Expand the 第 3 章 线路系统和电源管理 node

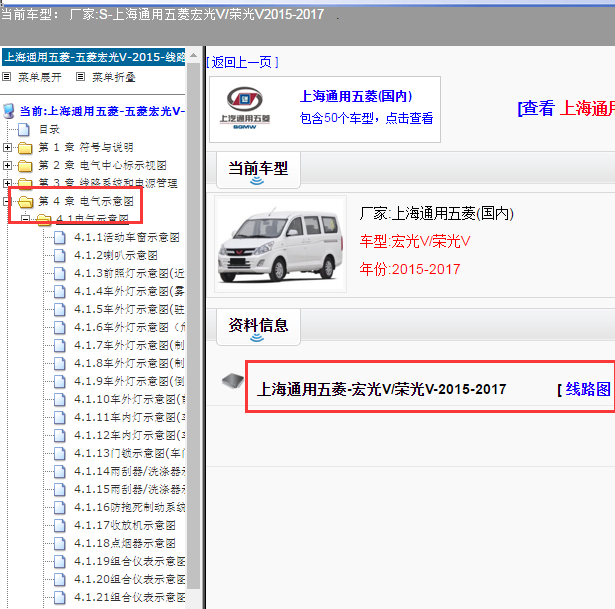tap(7, 183)
